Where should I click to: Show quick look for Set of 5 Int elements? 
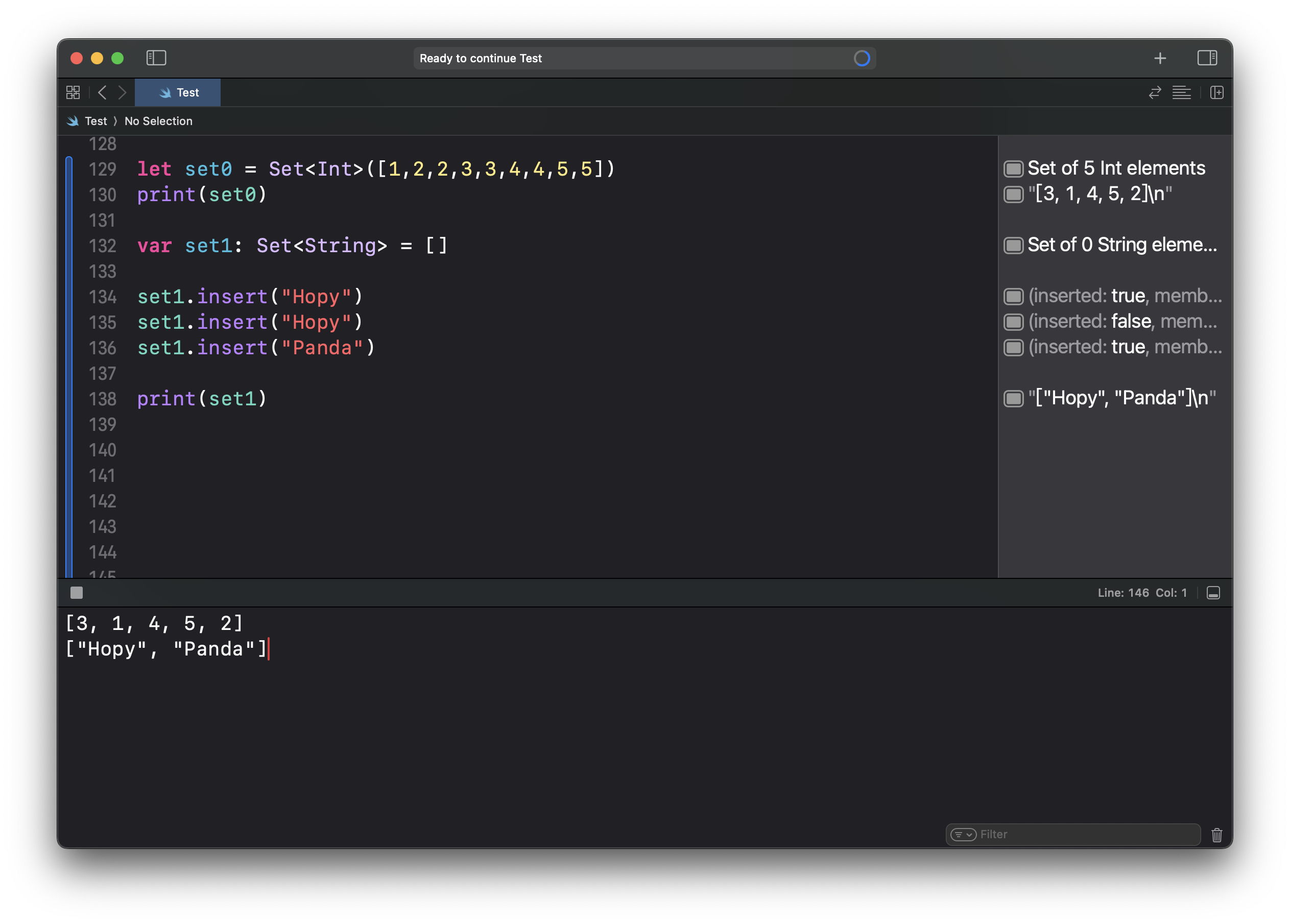[1014, 169]
